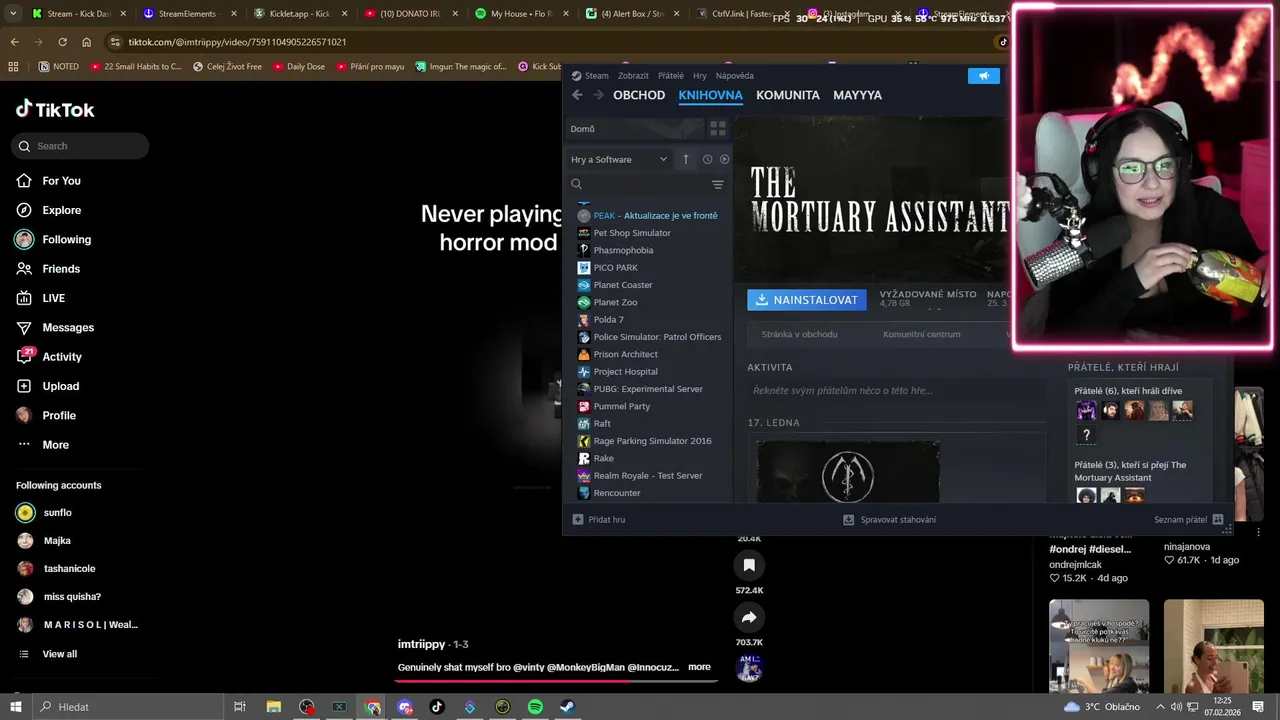Go to browser home page
Viewport: 1280px width, 720px height.
pyautogui.click(x=87, y=42)
